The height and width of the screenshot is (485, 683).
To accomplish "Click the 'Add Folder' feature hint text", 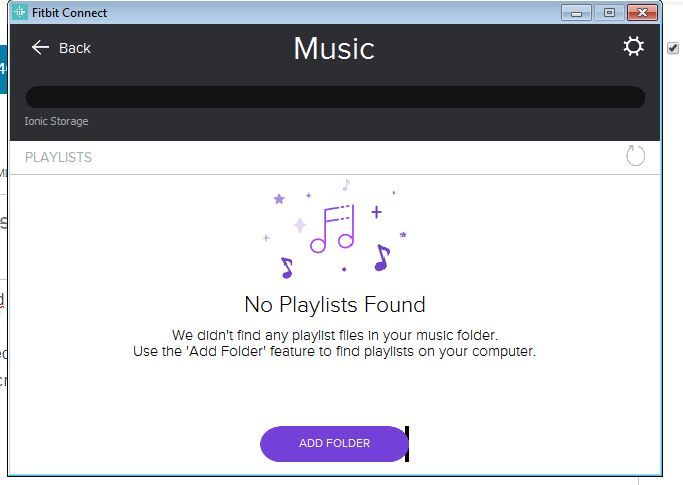I will [x=334, y=352].
